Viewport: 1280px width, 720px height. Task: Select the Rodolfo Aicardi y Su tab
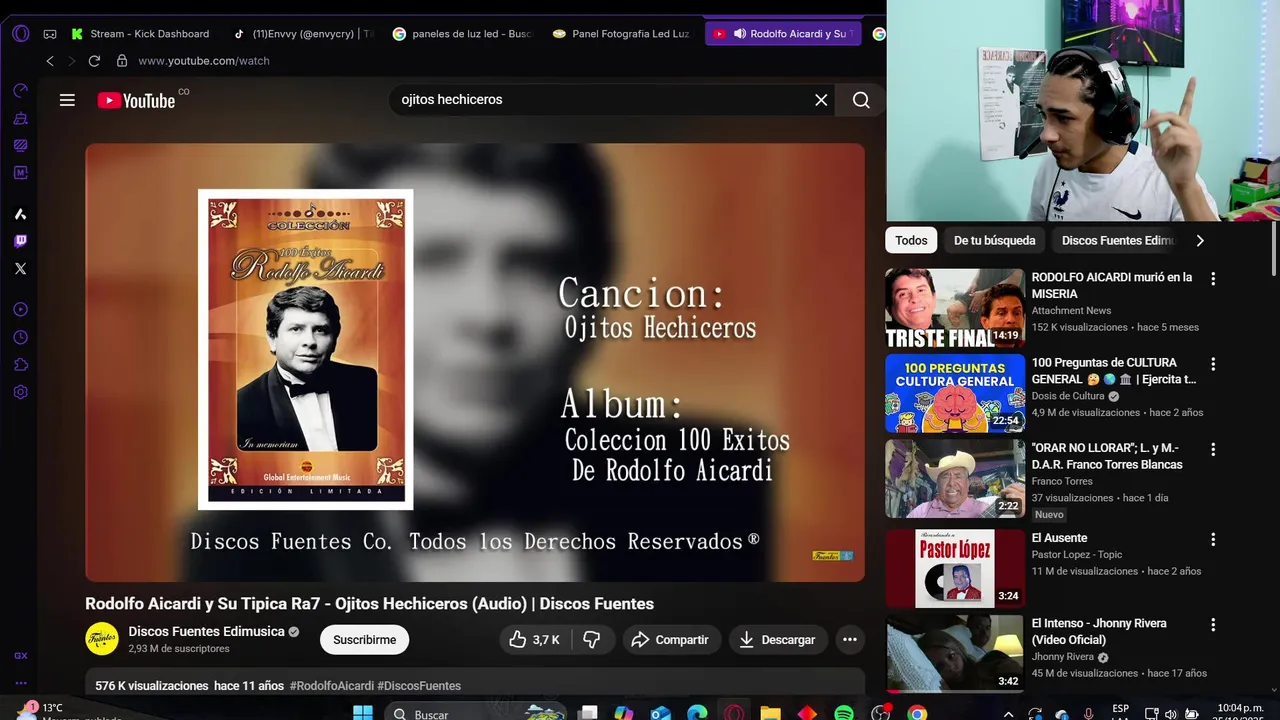(x=782, y=33)
